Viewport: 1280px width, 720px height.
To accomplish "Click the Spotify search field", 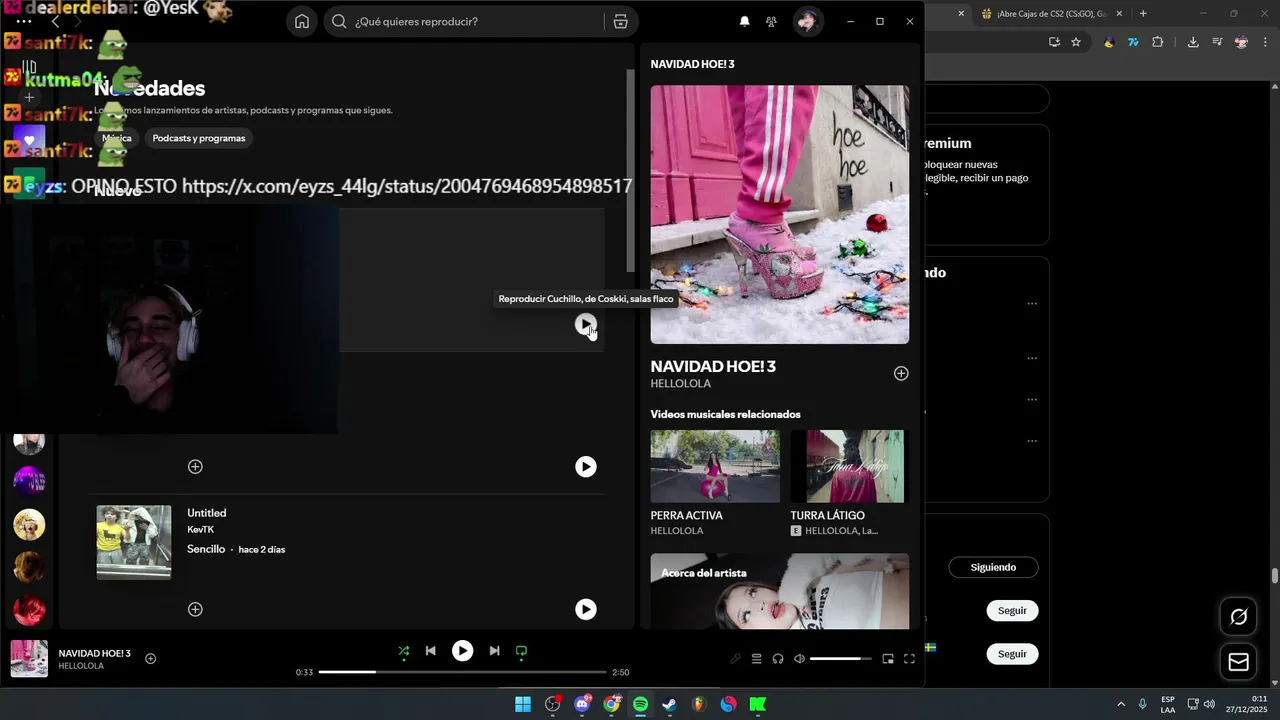I will tap(465, 22).
